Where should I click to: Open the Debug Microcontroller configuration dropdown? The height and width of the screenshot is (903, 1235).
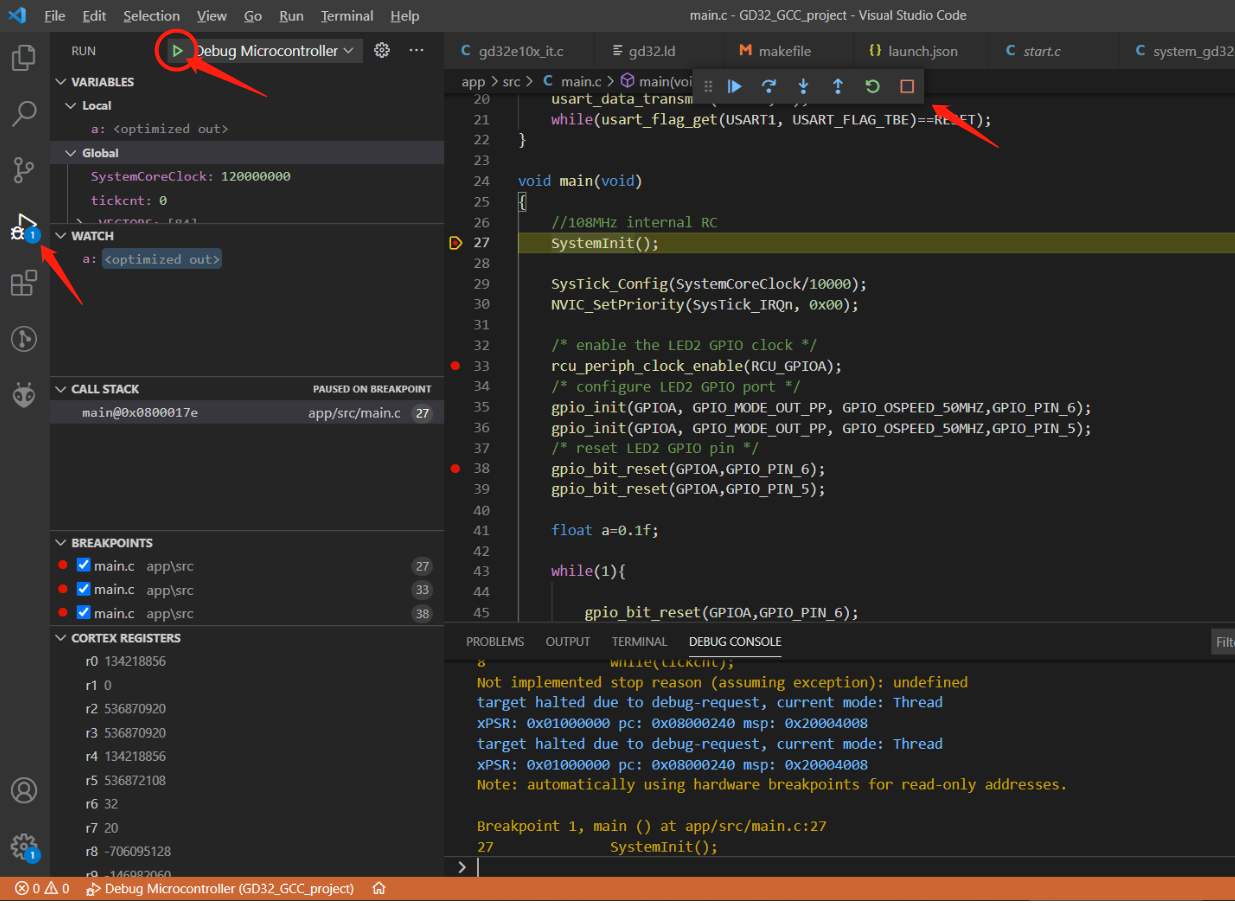point(275,51)
